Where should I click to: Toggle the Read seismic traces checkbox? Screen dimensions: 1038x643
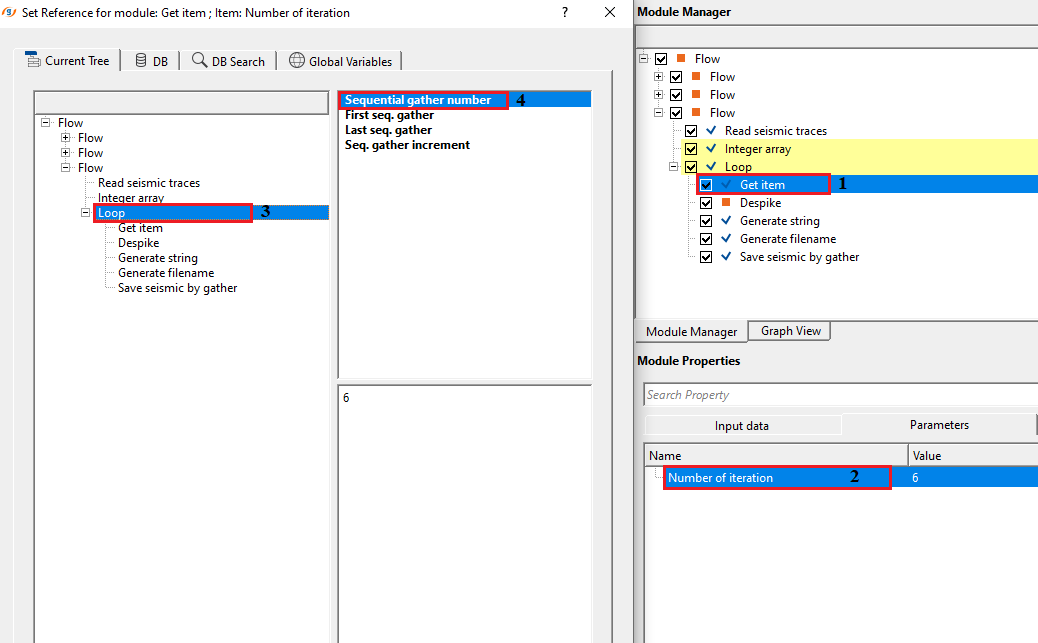tap(691, 131)
